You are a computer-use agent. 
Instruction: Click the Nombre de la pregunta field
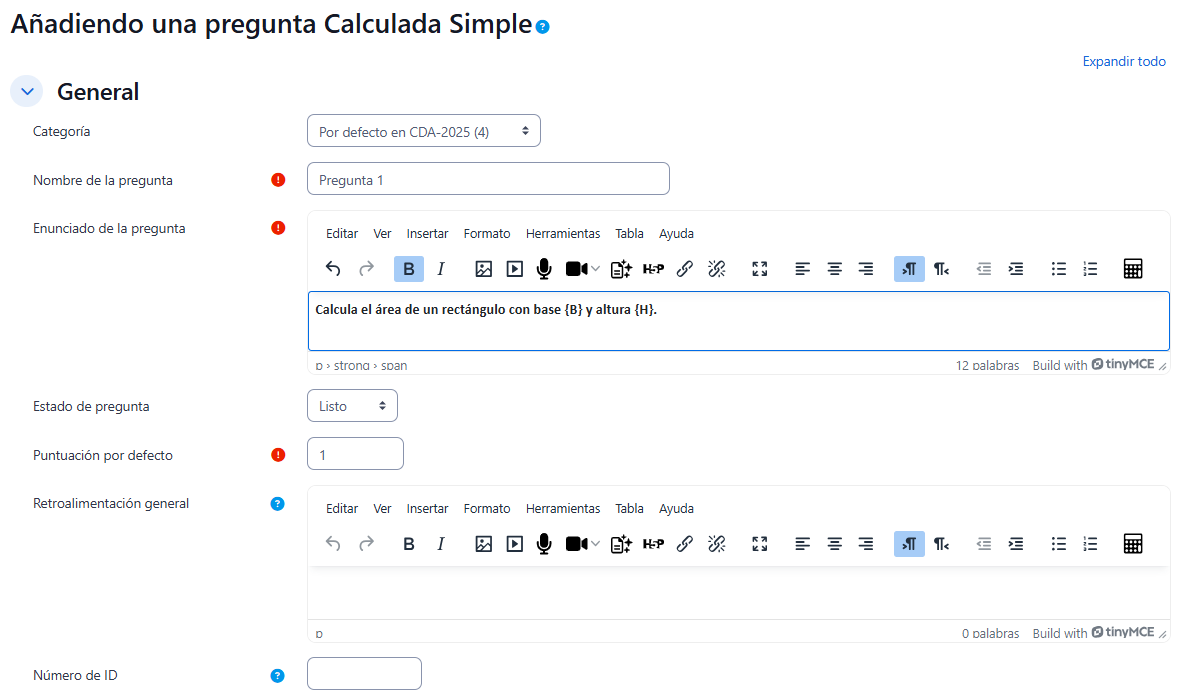(488, 179)
